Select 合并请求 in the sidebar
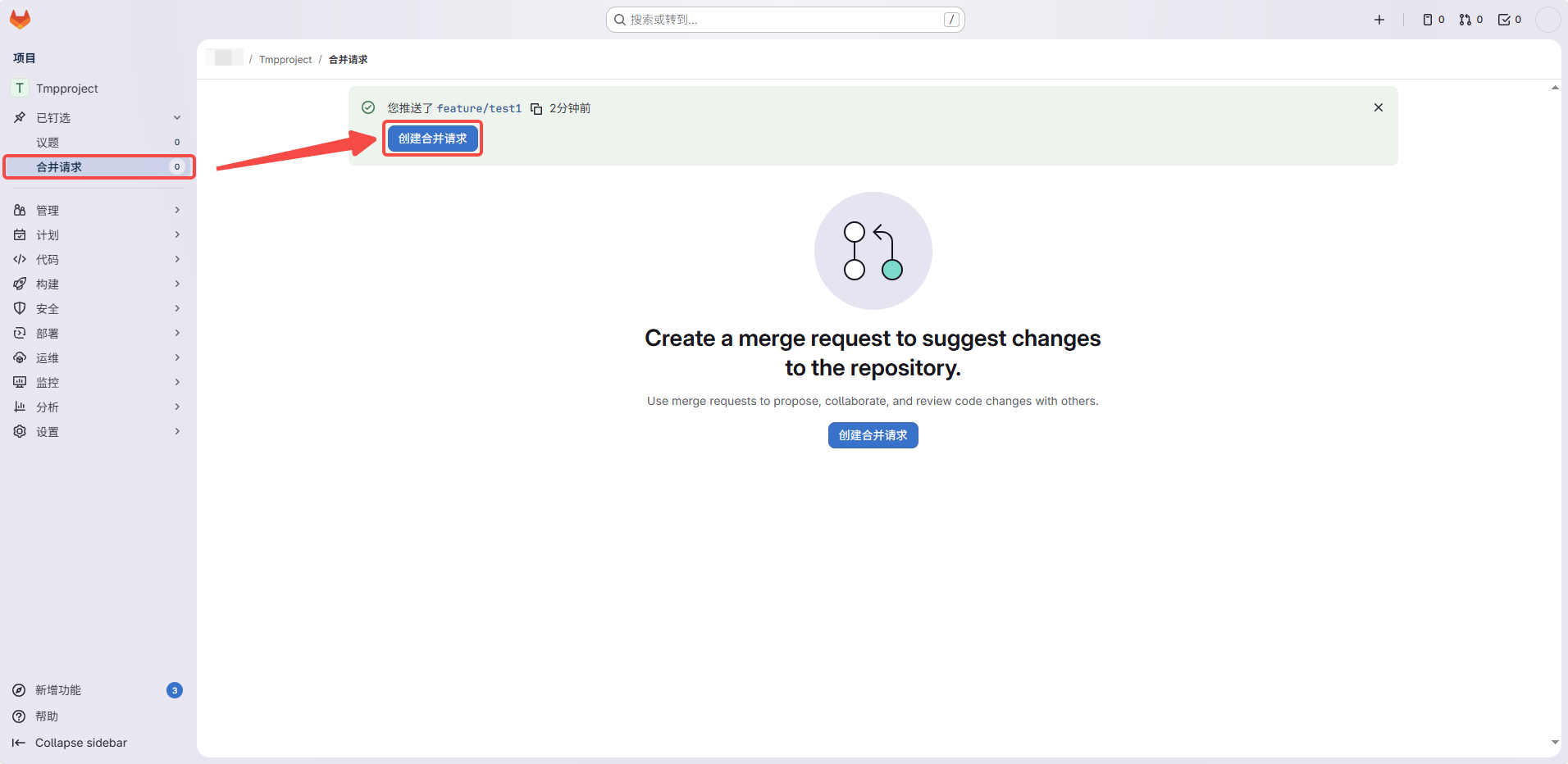This screenshot has height=764, width=1568. pyautogui.click(x=59, y=167)
